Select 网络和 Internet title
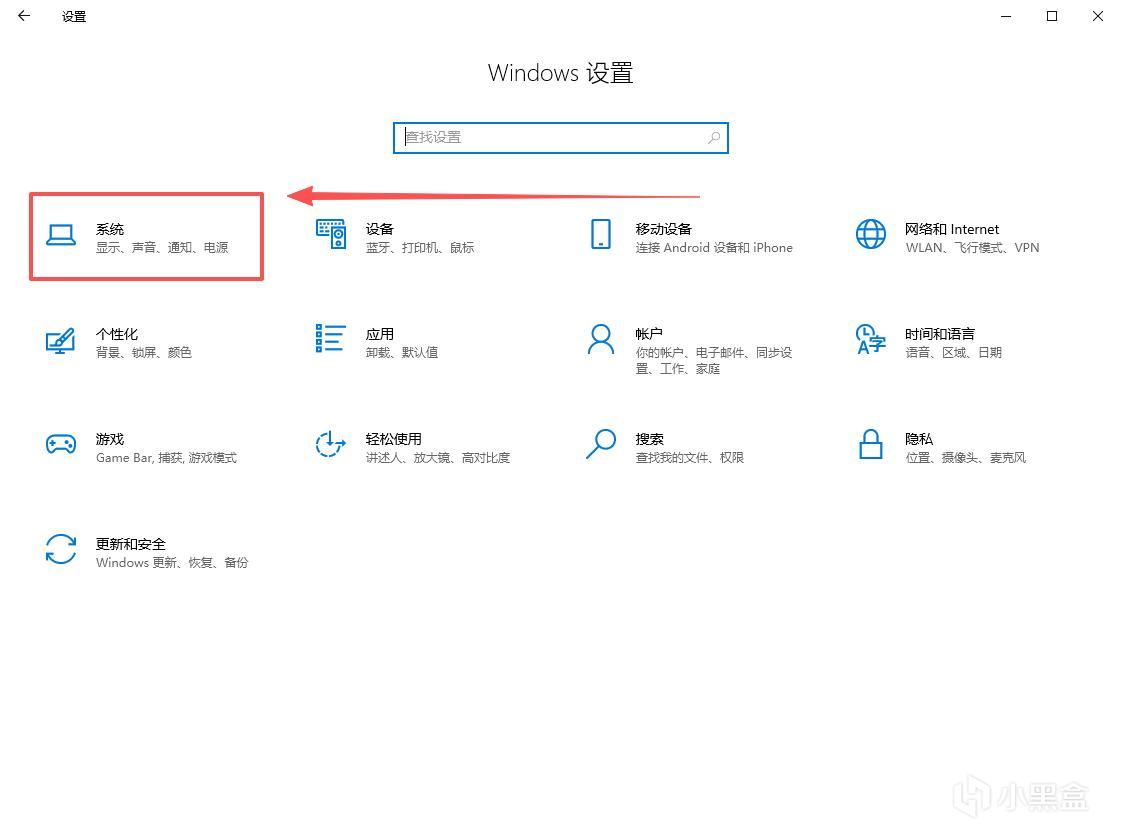Image resolution: width=1121 pixels, height=839 pixels. tap(952, 229)
